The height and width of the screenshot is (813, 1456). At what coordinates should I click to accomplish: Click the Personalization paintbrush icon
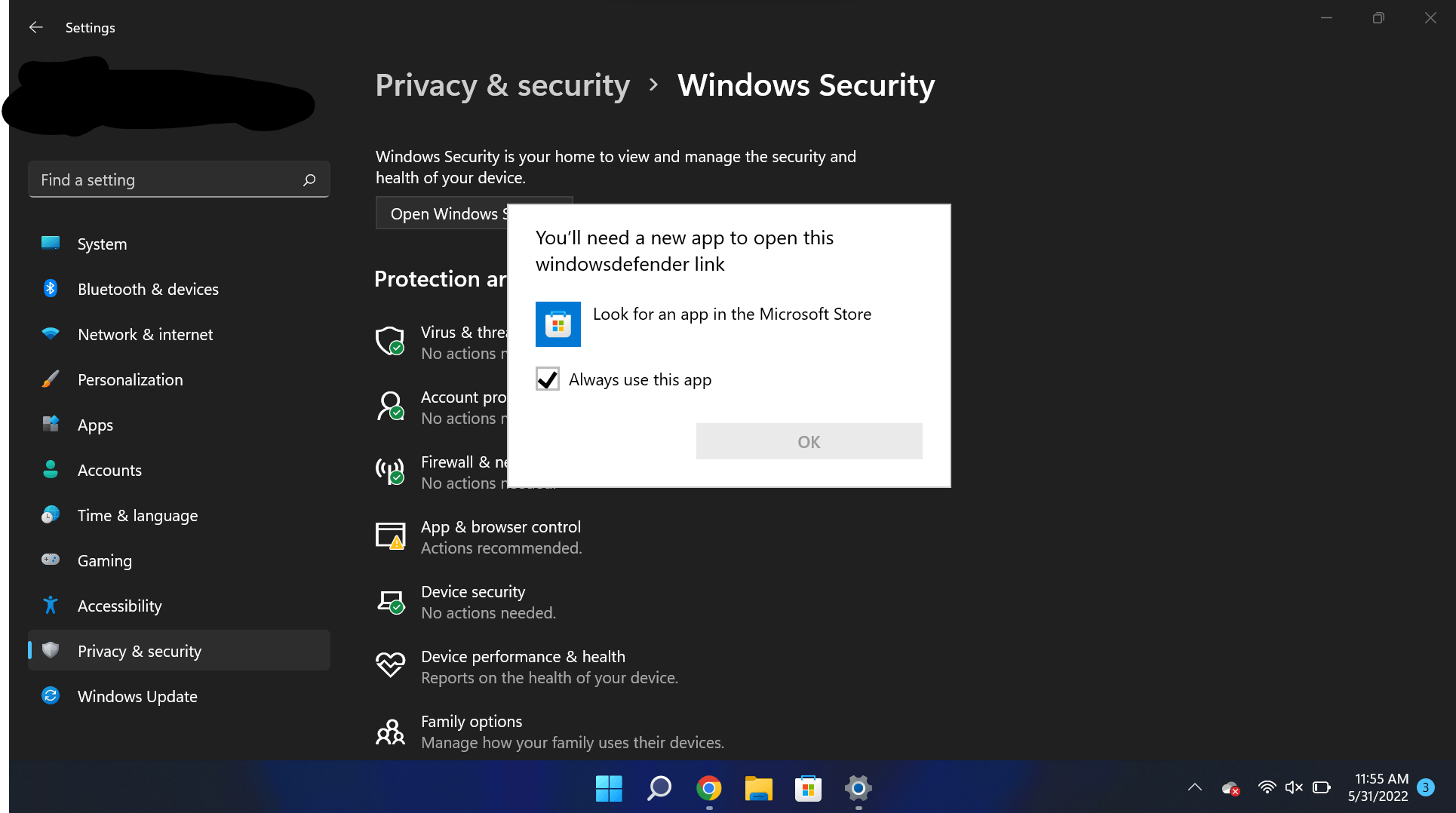(x=51, y=379)
